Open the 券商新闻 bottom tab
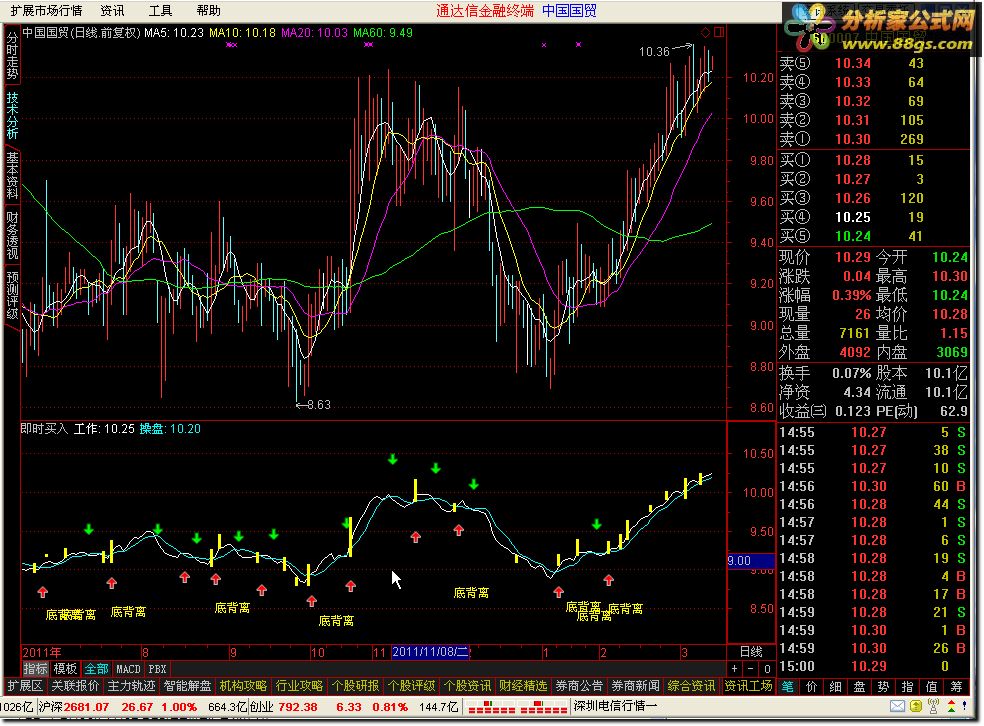The width and height of the screenshot is (984, 726). (635, 686)
